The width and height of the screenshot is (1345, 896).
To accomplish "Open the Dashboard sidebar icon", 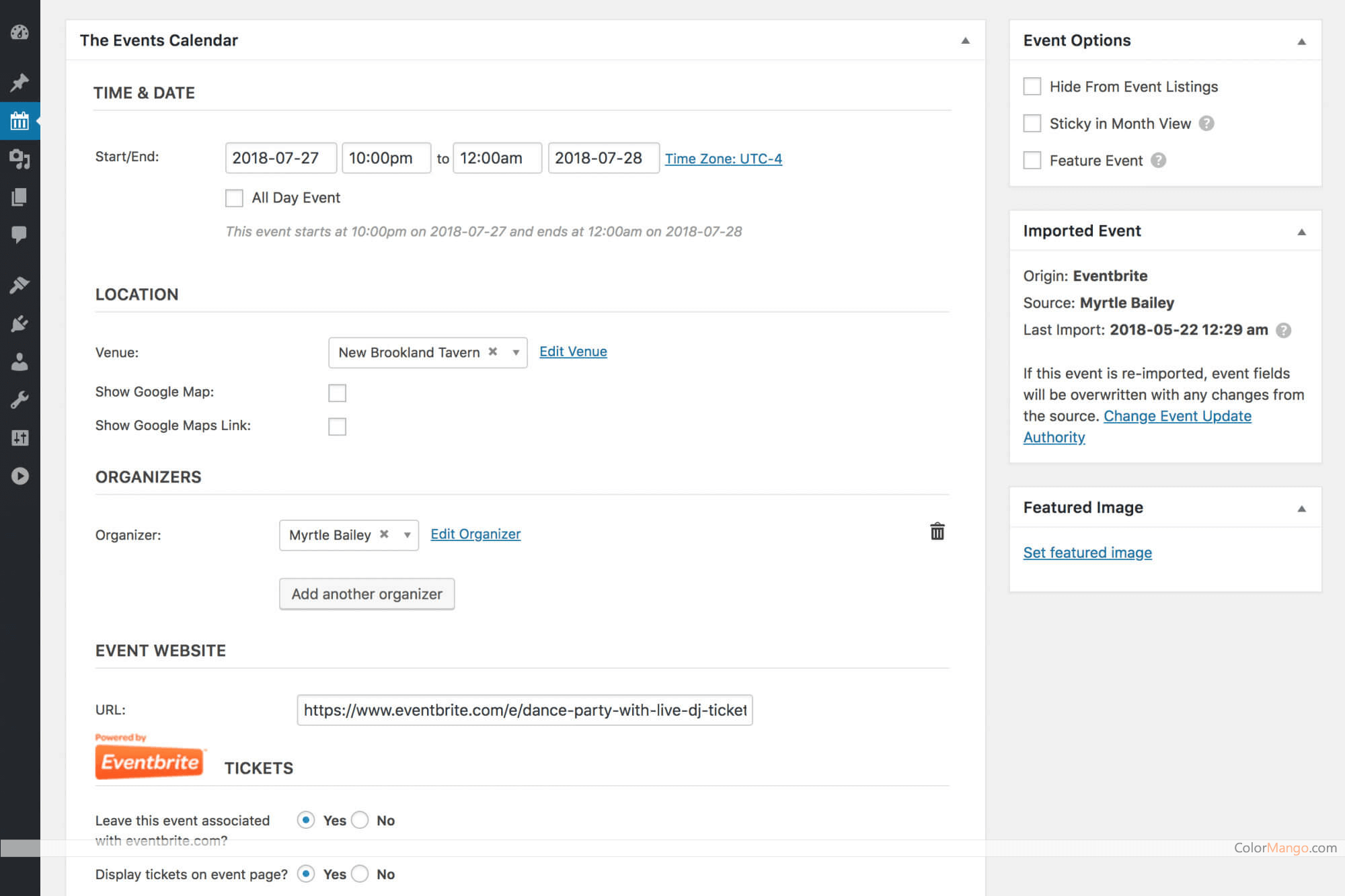I will (x=20, y=32).
